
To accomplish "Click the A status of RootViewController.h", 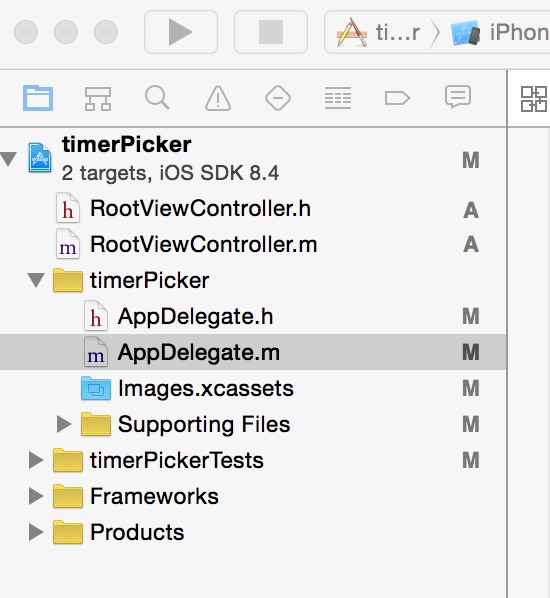I will pyautogui.click(x=471, y=210).
